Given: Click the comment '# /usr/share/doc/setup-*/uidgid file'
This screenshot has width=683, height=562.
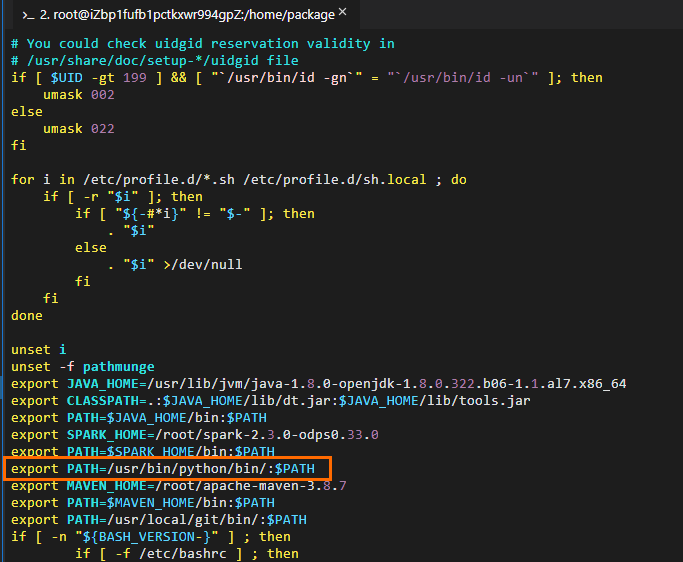Looking at the screenshot, I should (155, 61).
